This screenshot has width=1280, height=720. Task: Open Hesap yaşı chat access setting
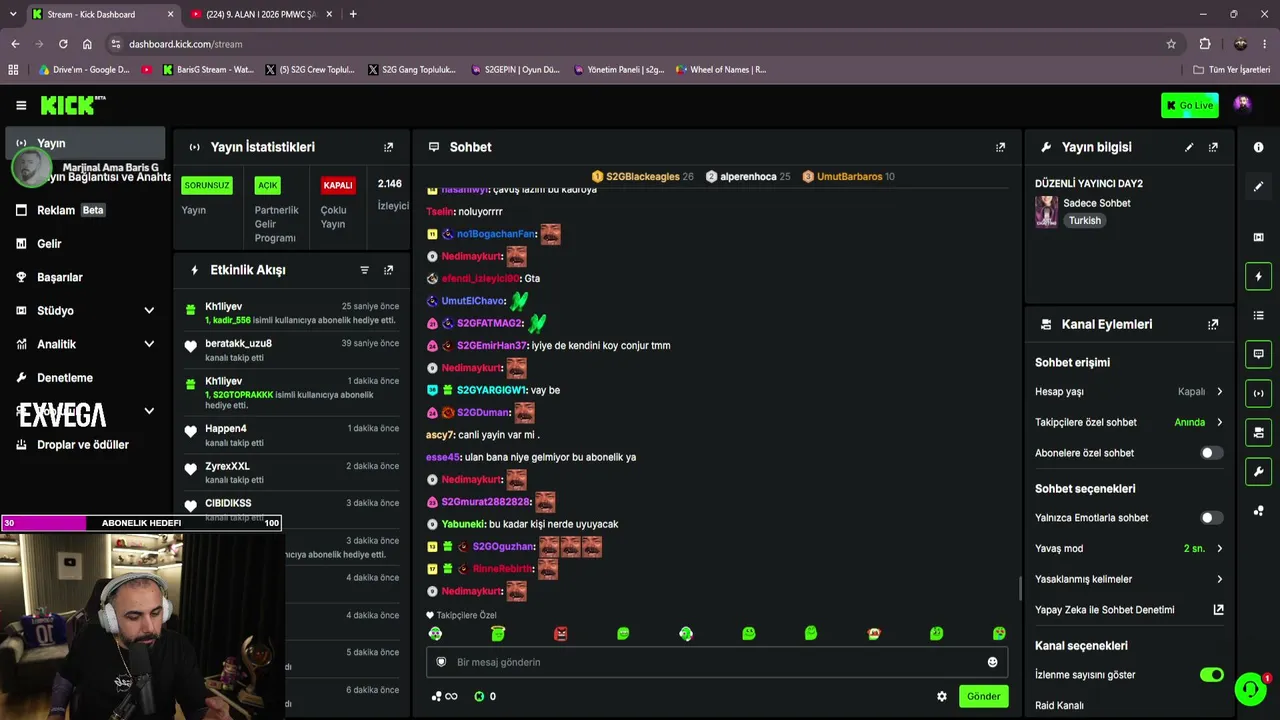tap(1129, 392)
